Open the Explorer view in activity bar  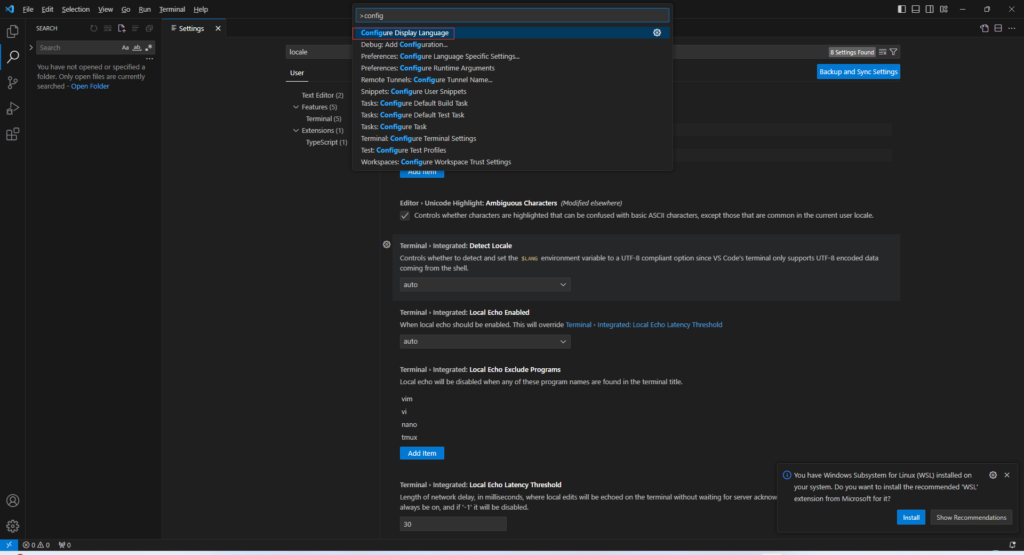point(13,31)
